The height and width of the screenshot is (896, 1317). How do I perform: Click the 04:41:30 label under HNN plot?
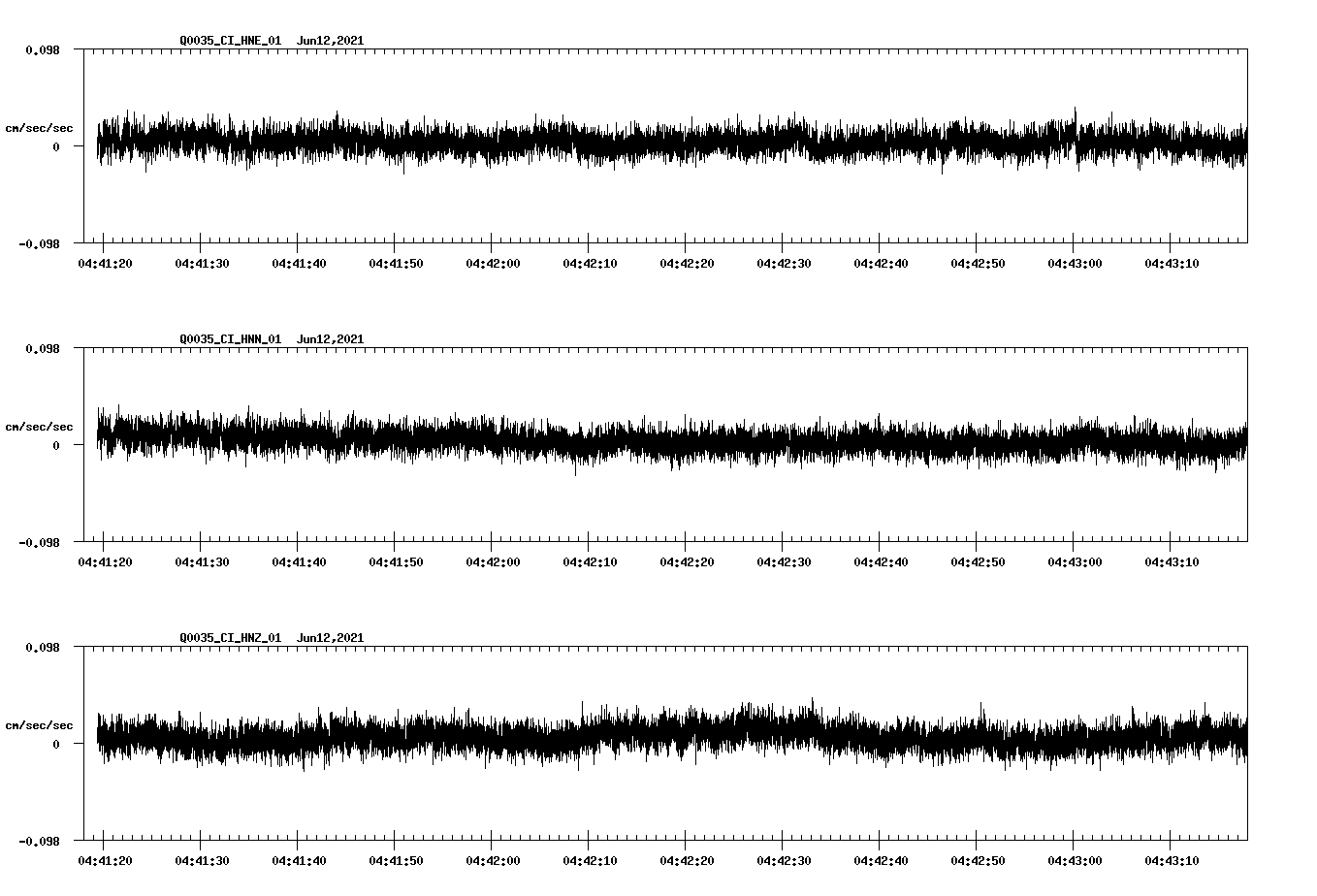[202, 562]
